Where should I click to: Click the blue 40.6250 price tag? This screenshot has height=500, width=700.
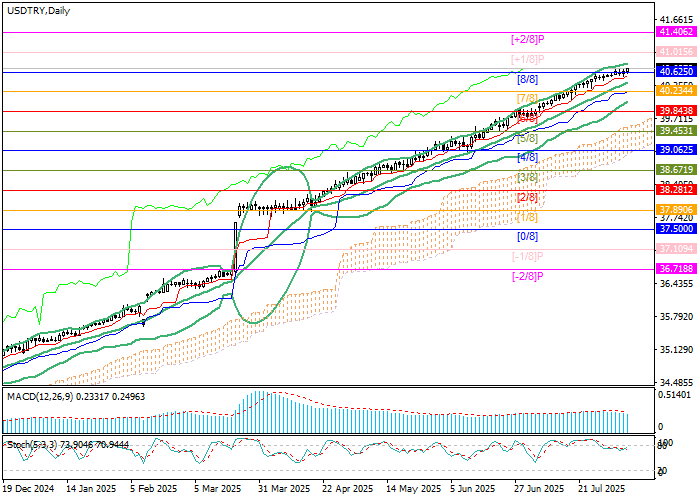pyautogui.click(x=676, y=71)
